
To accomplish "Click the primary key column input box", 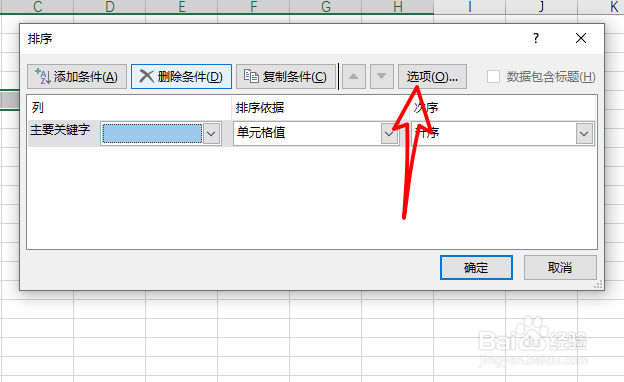I will tap(152, 134).
